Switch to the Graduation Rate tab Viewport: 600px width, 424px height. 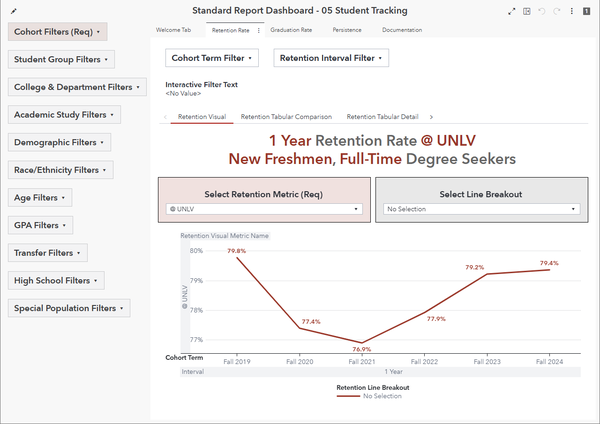click(291, 30)
